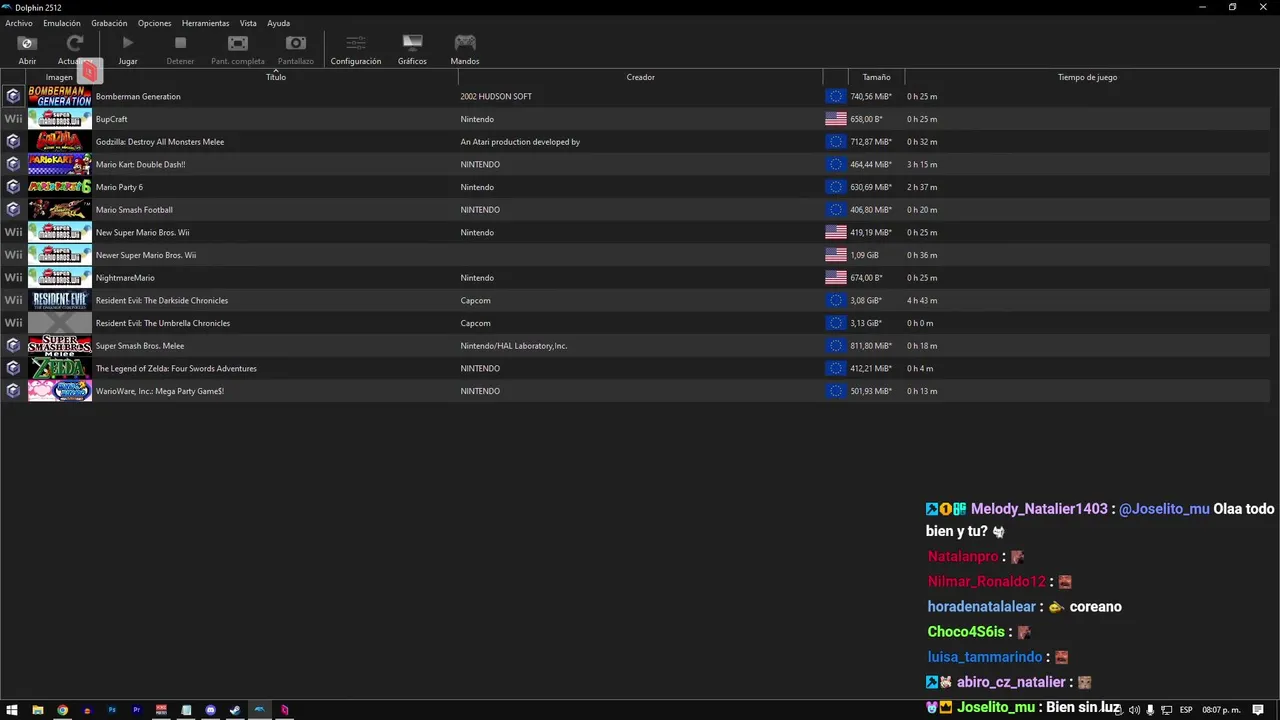This screenshot has width=1280, height=720.
Task: Select the Godzilla game banner thumbnail
Action: tap(60, 142)
